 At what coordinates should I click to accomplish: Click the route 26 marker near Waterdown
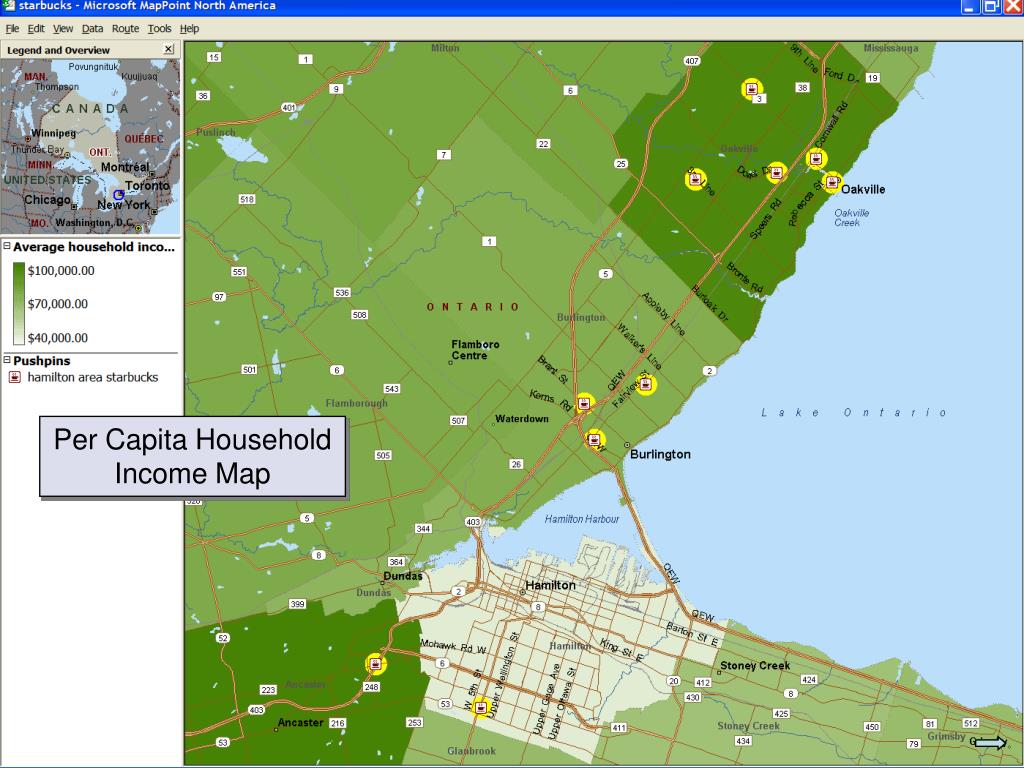click(516, 464)
